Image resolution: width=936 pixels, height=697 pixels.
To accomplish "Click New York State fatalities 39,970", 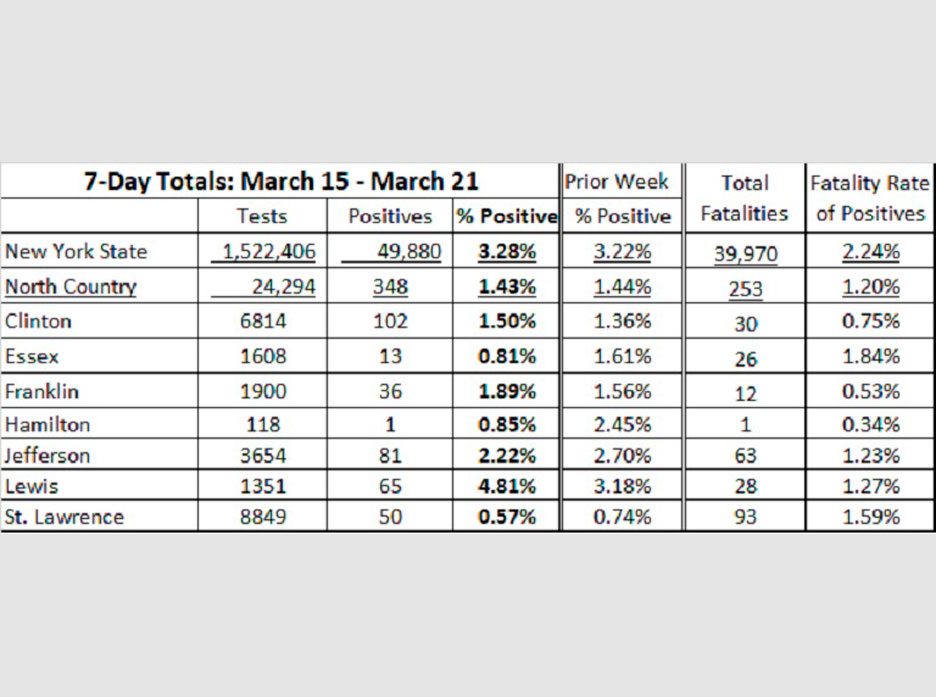I will (745, 254).
